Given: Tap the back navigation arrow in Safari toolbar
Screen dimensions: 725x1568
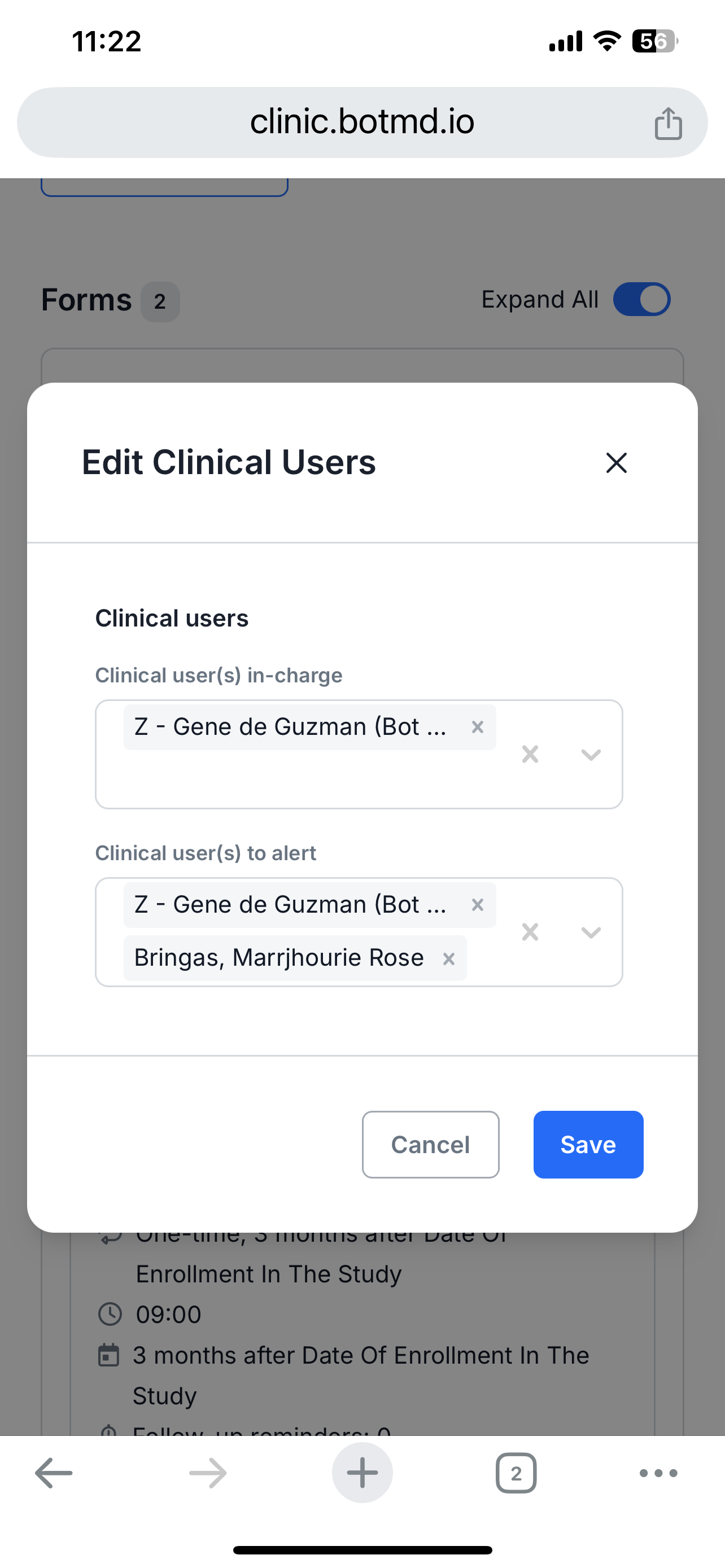Looking at the screenshot, I should (x=54, y=1473).
